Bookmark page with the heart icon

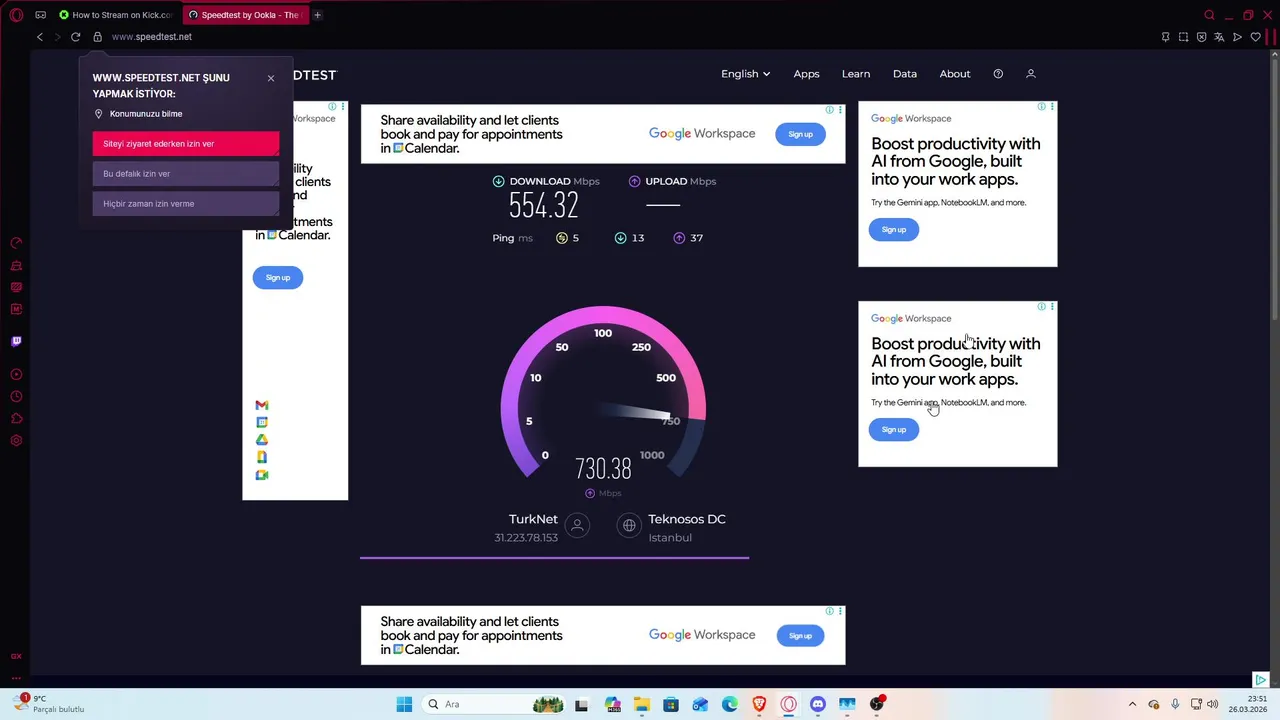[x=1255, y=37]
